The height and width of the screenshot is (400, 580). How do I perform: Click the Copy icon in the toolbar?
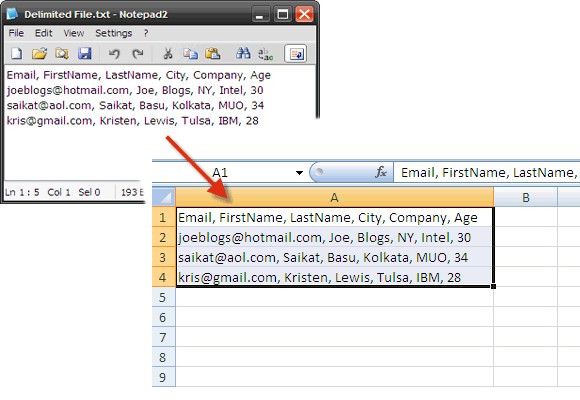coord(190,54)
